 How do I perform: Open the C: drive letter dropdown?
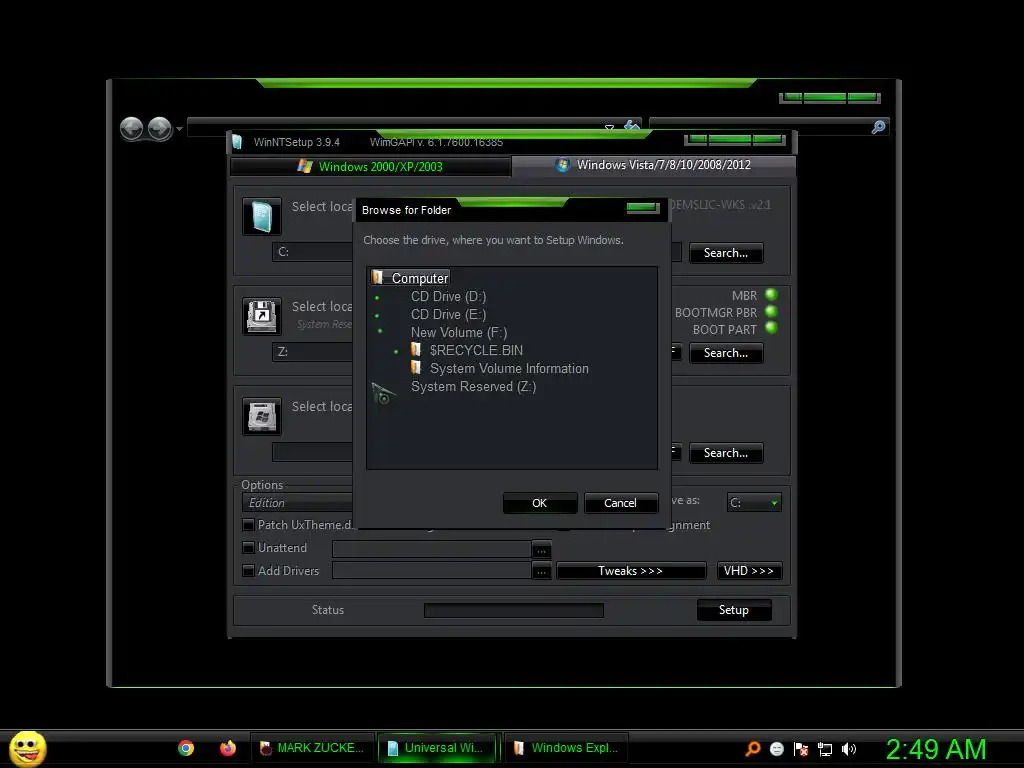754,503
